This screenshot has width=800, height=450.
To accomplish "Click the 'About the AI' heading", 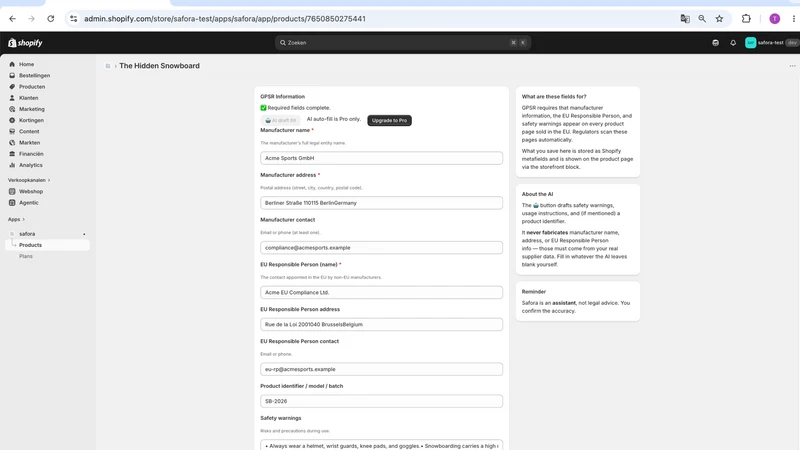I will coord(537,194).
